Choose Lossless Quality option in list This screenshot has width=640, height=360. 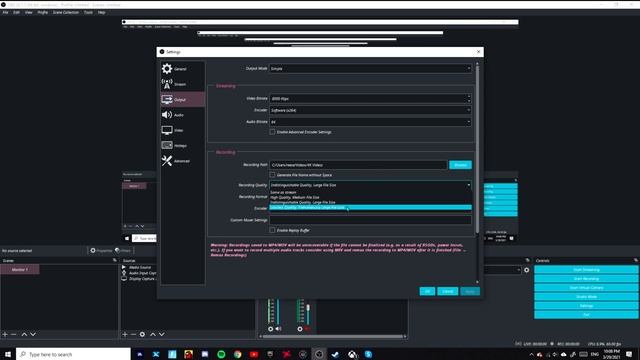[370, 207]
